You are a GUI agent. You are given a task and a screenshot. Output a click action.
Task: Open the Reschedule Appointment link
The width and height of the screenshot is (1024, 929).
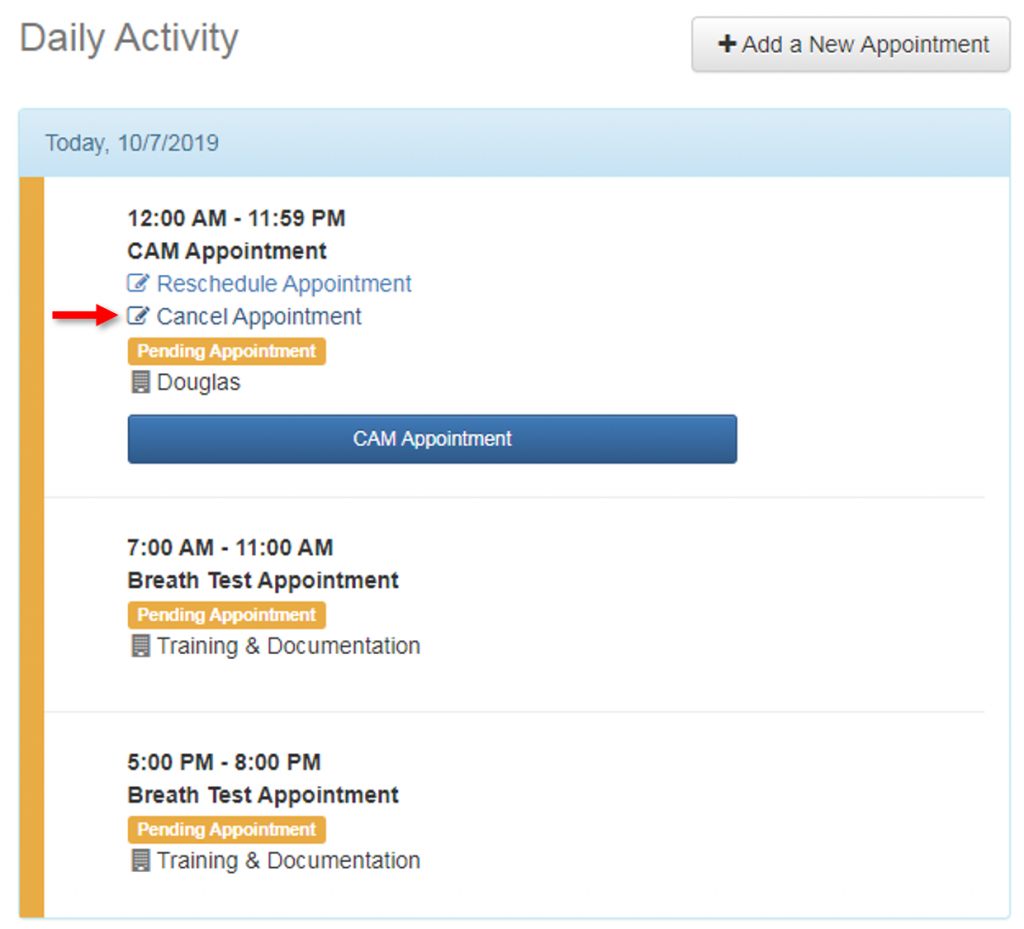(284, 284)
